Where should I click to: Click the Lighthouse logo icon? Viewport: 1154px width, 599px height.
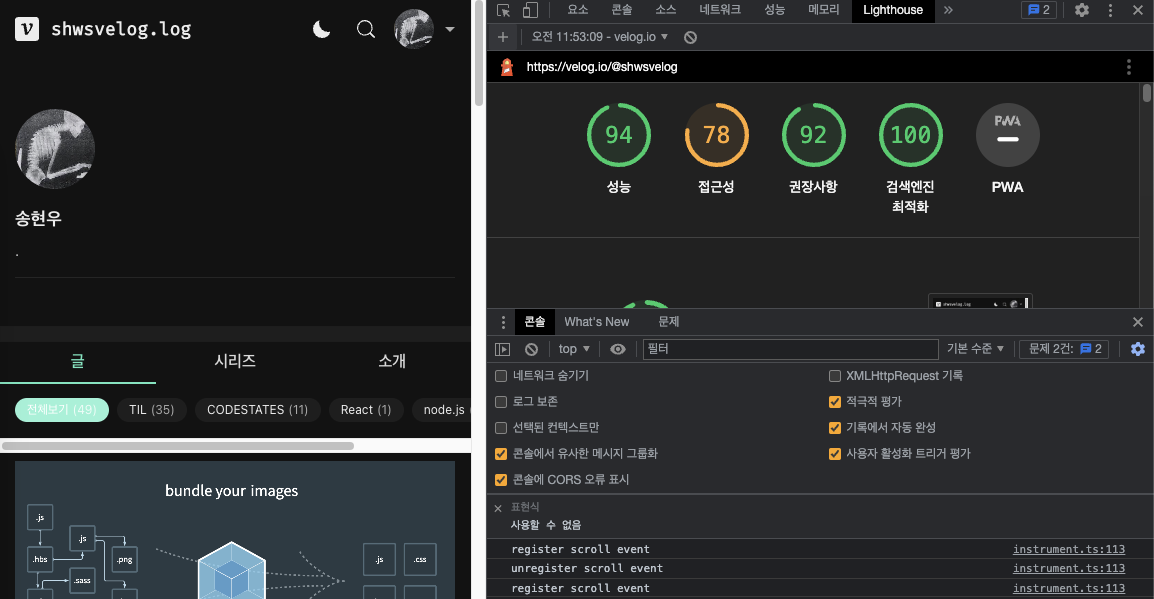click(507, 67)
